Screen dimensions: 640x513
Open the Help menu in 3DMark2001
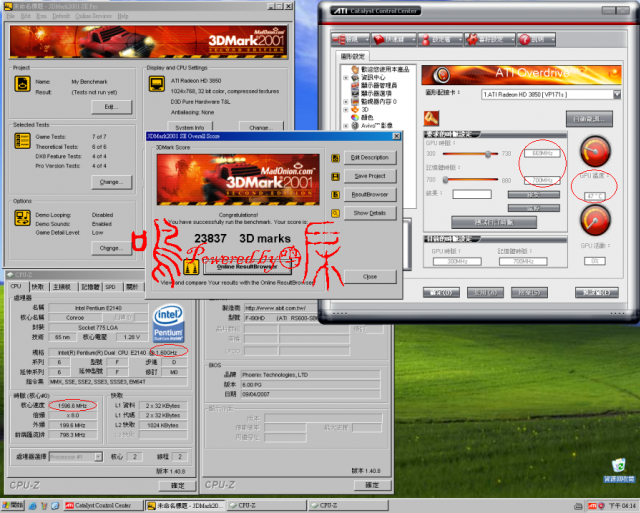point(123,16)
